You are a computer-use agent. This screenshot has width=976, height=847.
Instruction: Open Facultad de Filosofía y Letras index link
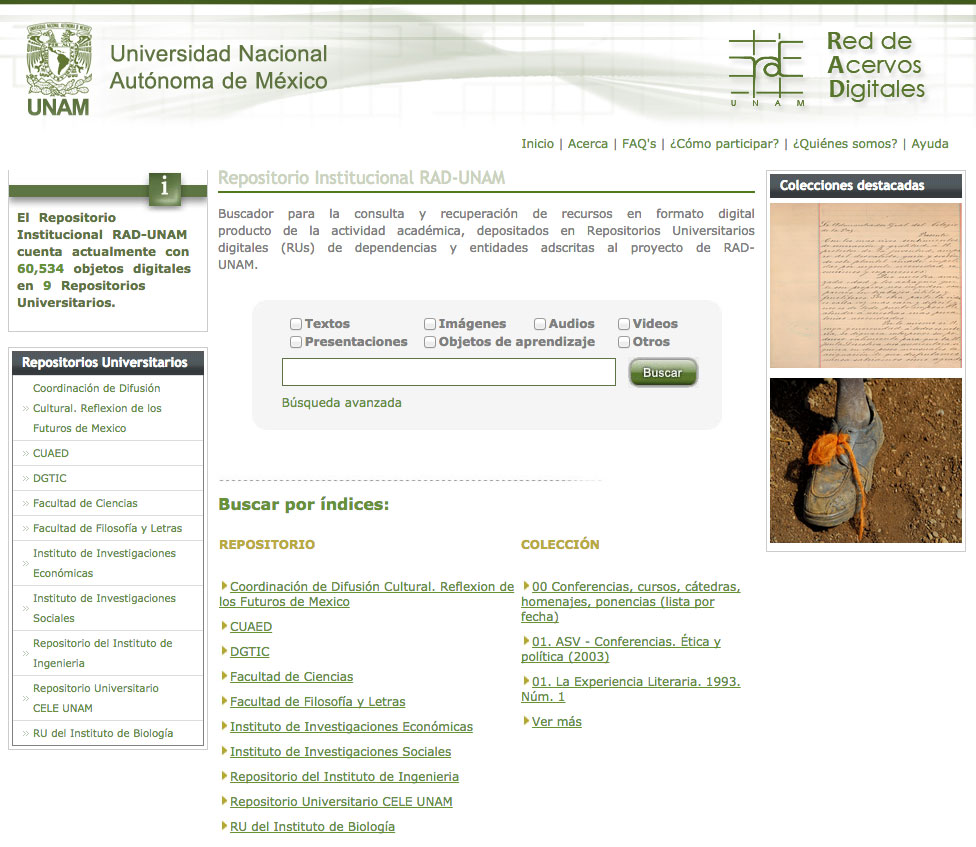tap(317, 701)
